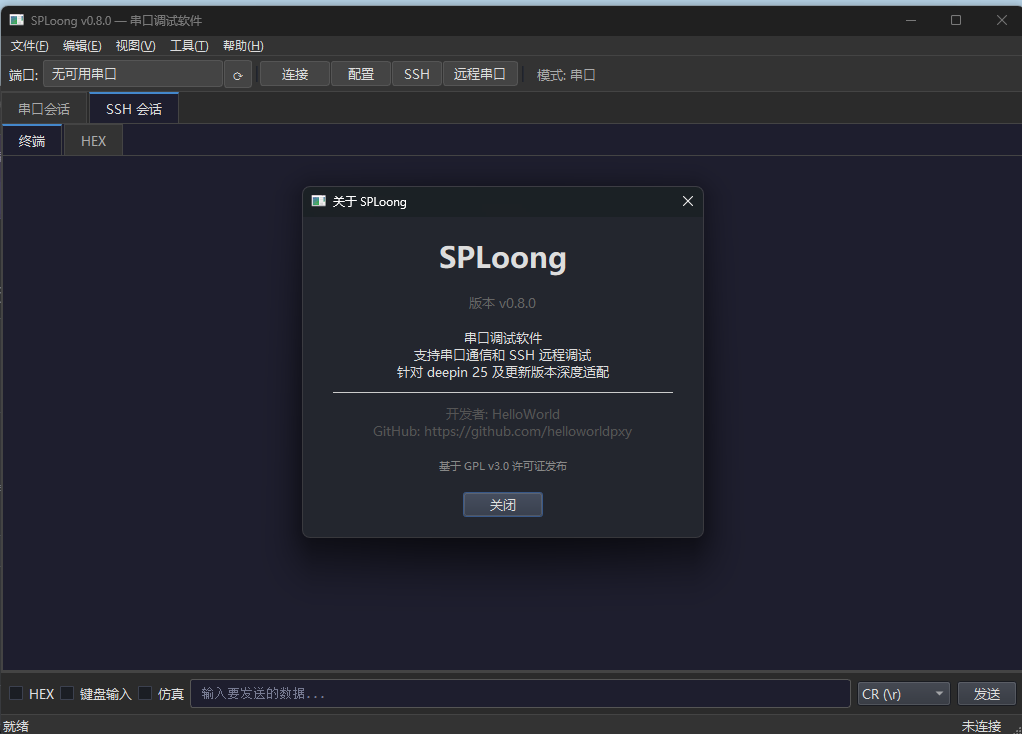Click the 关闭 button in About dialog
The height and width of the screenshot is (734, 1022).
(503, 505)
